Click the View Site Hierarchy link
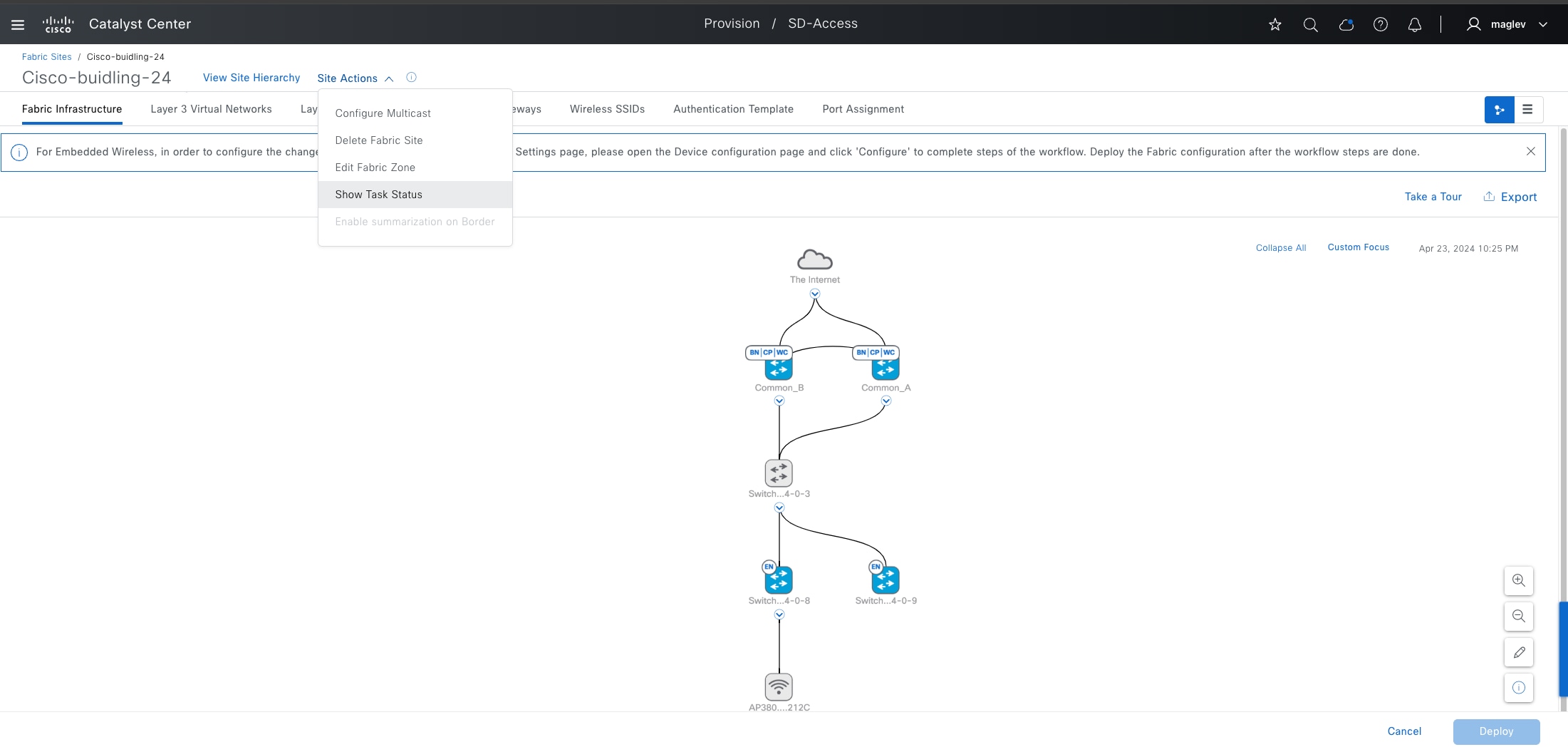 [251, 78]
